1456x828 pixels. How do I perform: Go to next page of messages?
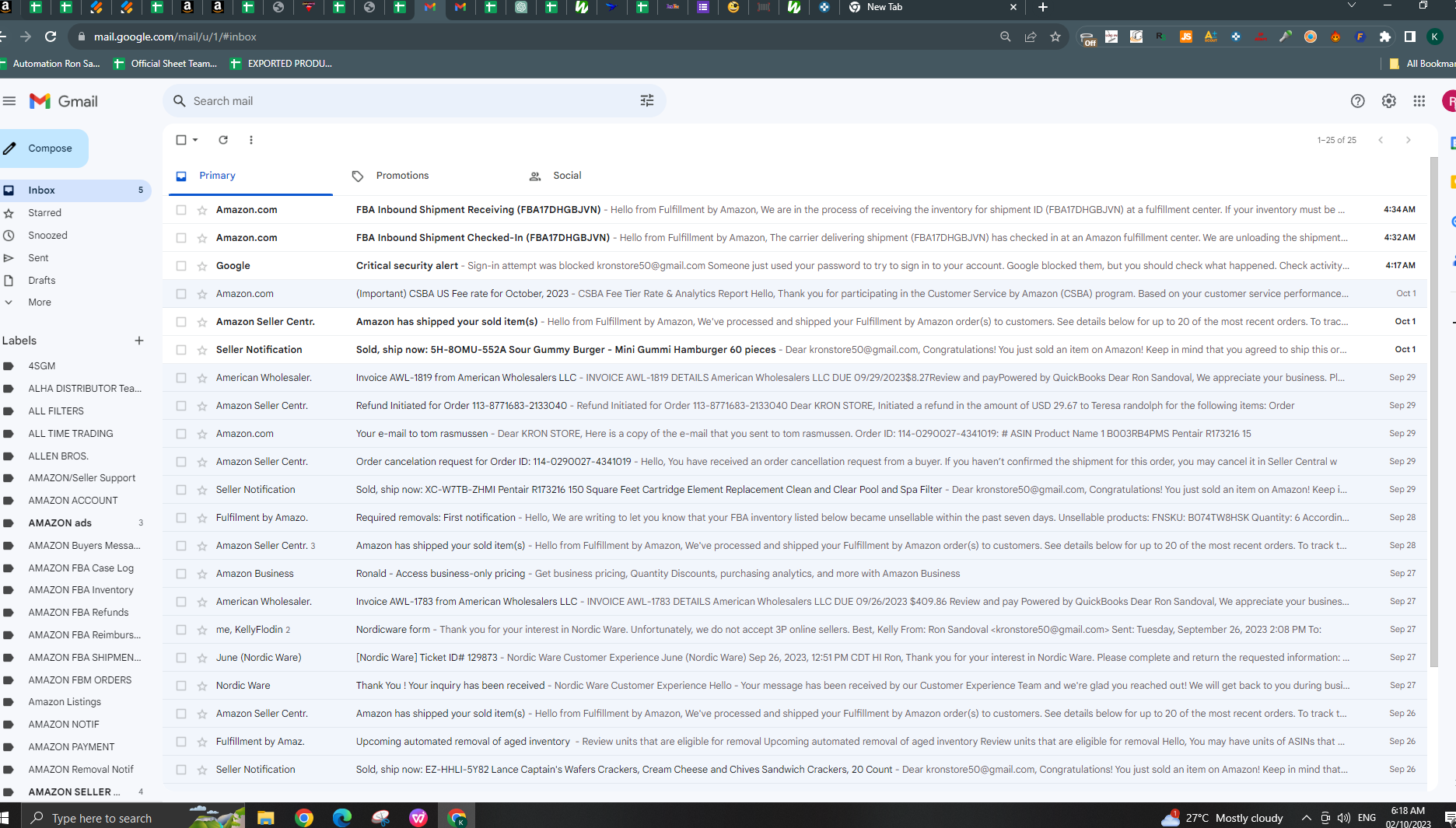pyautogui.click(x=1409, y=140)
